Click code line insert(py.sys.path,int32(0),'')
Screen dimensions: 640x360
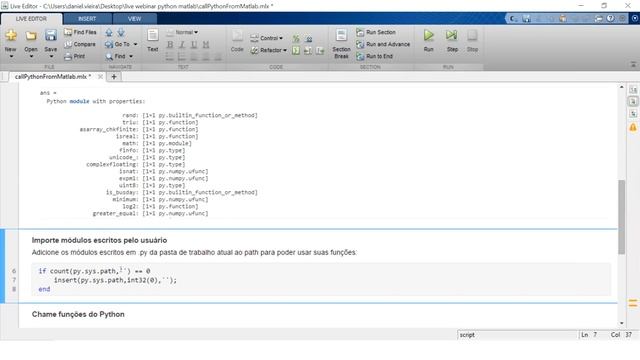[x=116, y=280]
